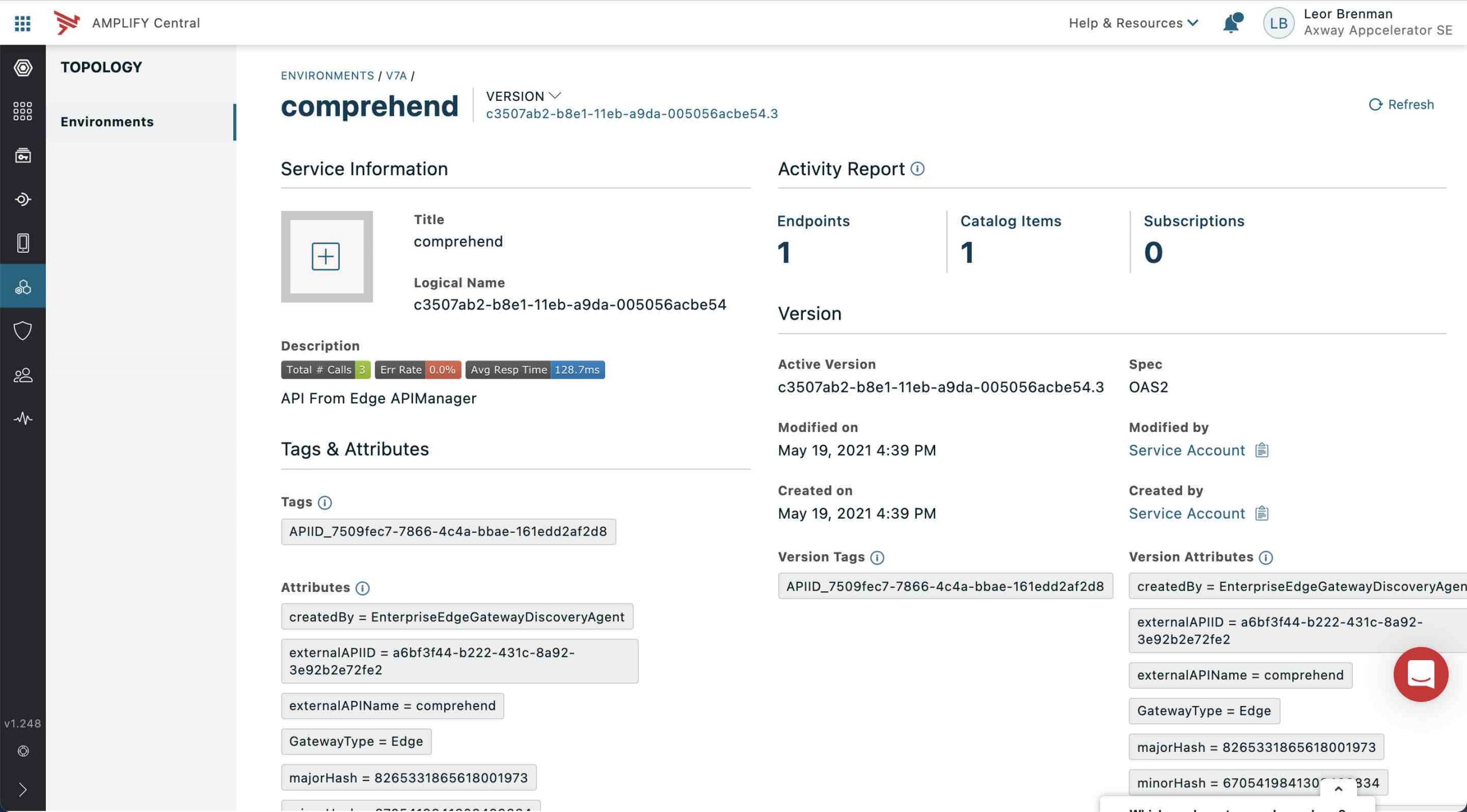Click the Avg Resp Time 128.7ms badge
Viewport: 1467px width, 812px height.
coord(535,370)
